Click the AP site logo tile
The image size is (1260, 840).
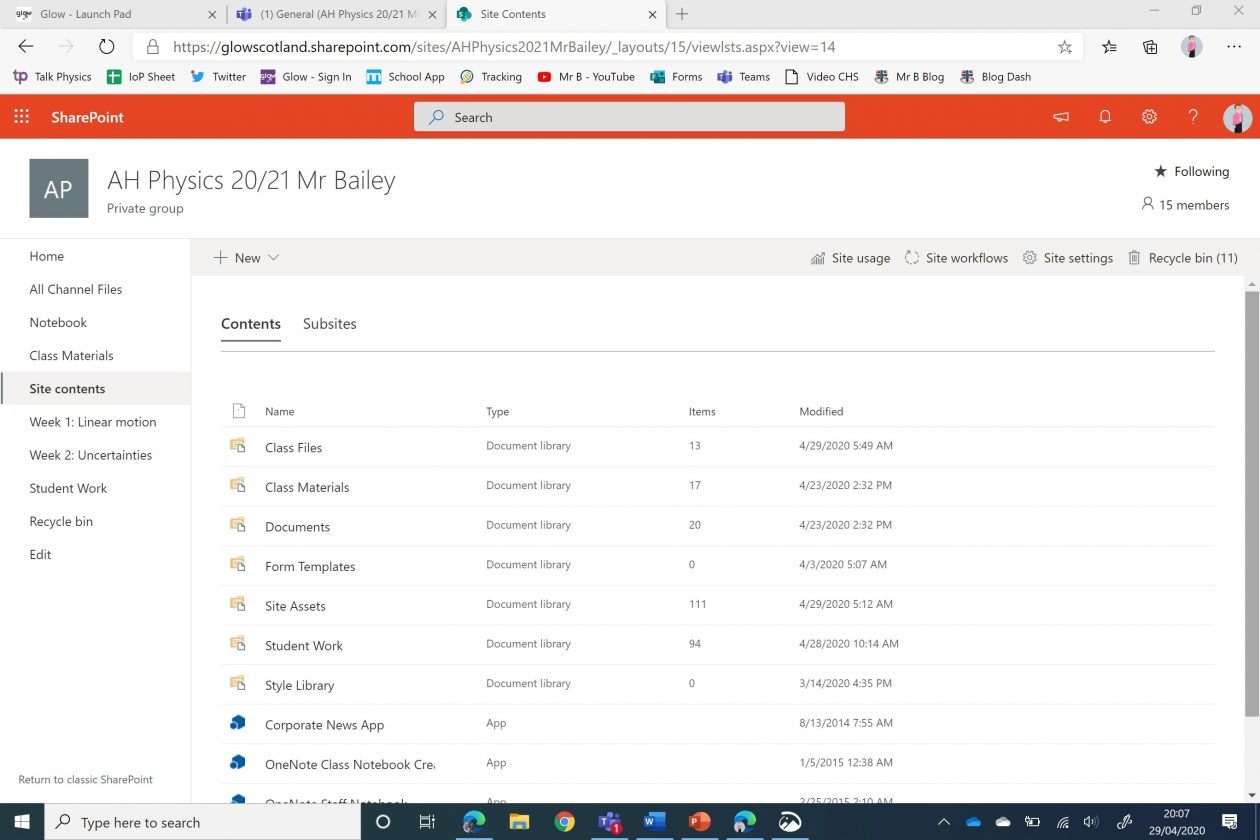pos(58,188)
